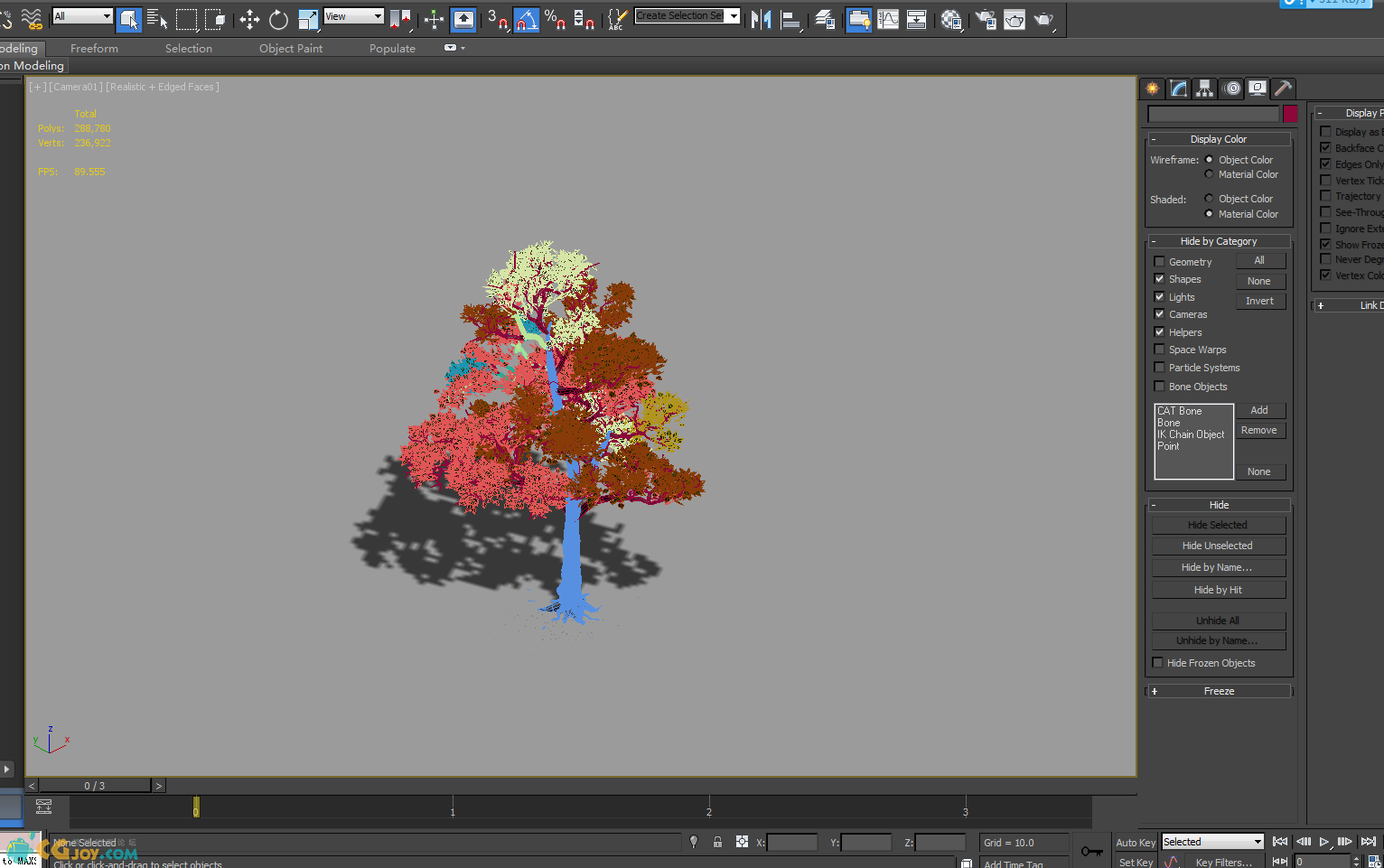Open Edit Named Selection Sets
Image resolution: width=1384 pixels, height=868 pixels.
point(618,19)
